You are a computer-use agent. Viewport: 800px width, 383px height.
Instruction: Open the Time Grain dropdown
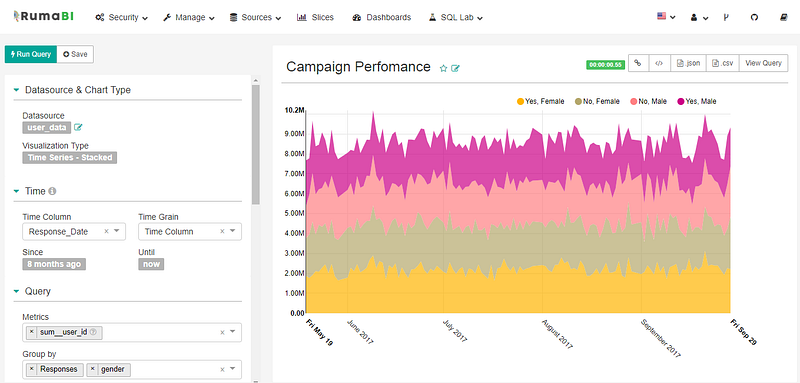coord(190,232)
